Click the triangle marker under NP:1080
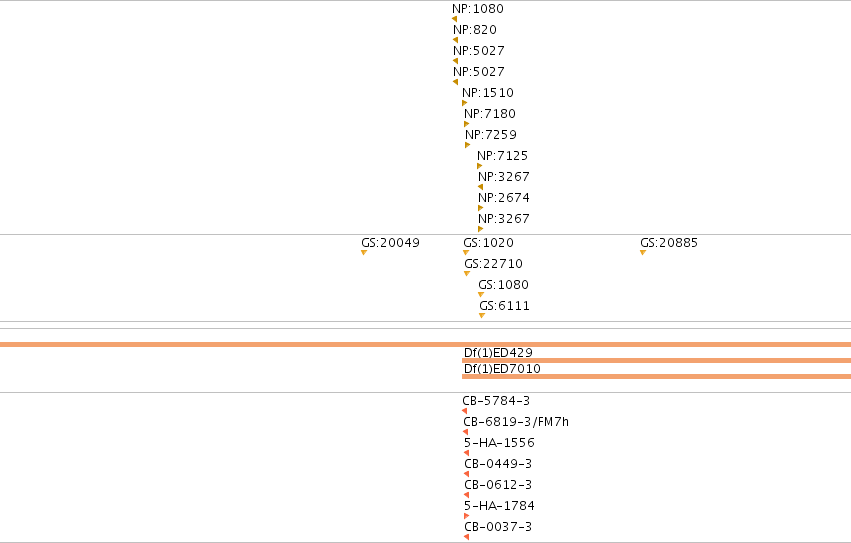 coord(454,19)
